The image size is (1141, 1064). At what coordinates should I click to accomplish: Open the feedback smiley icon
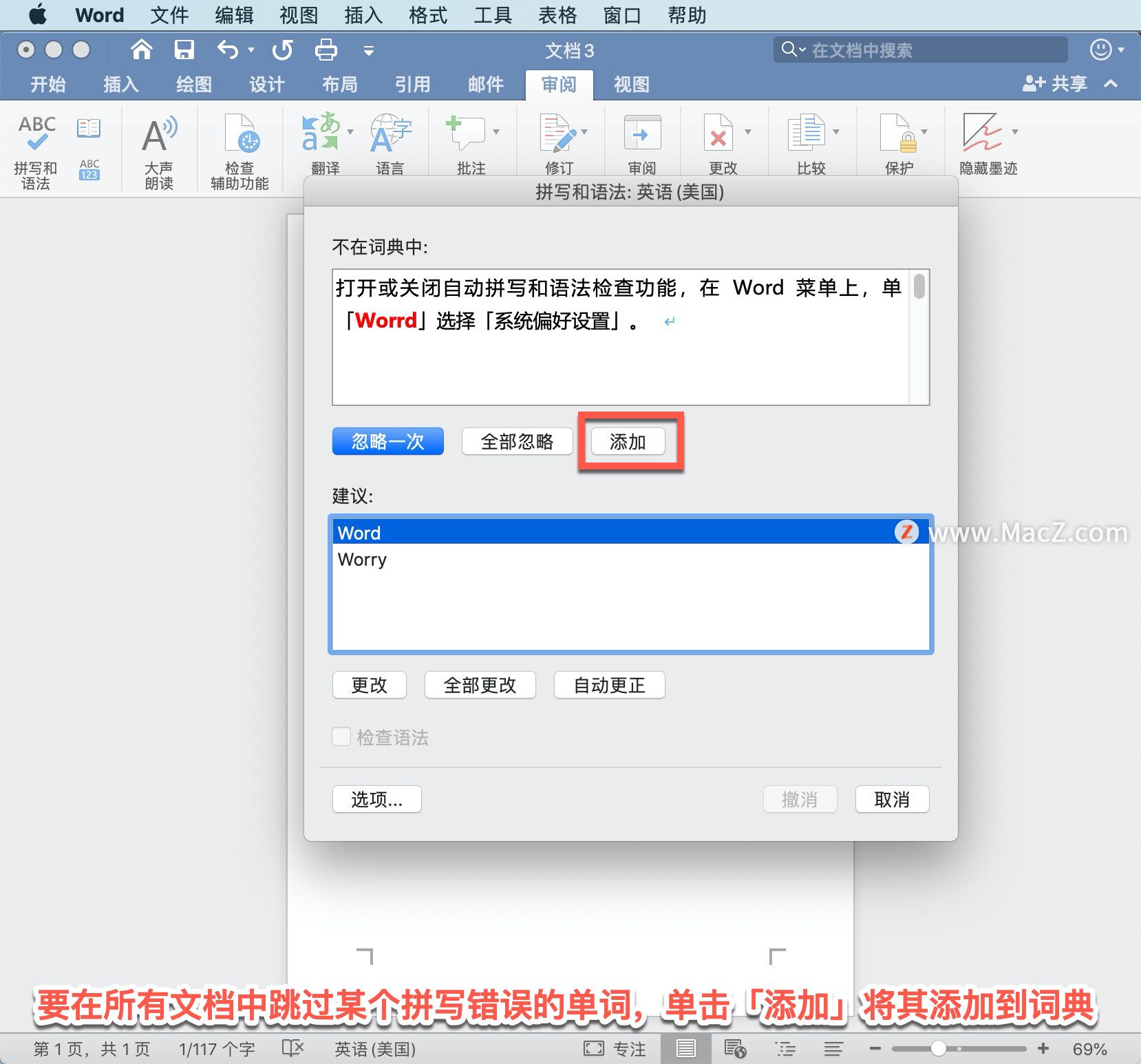click(1101, 50)
